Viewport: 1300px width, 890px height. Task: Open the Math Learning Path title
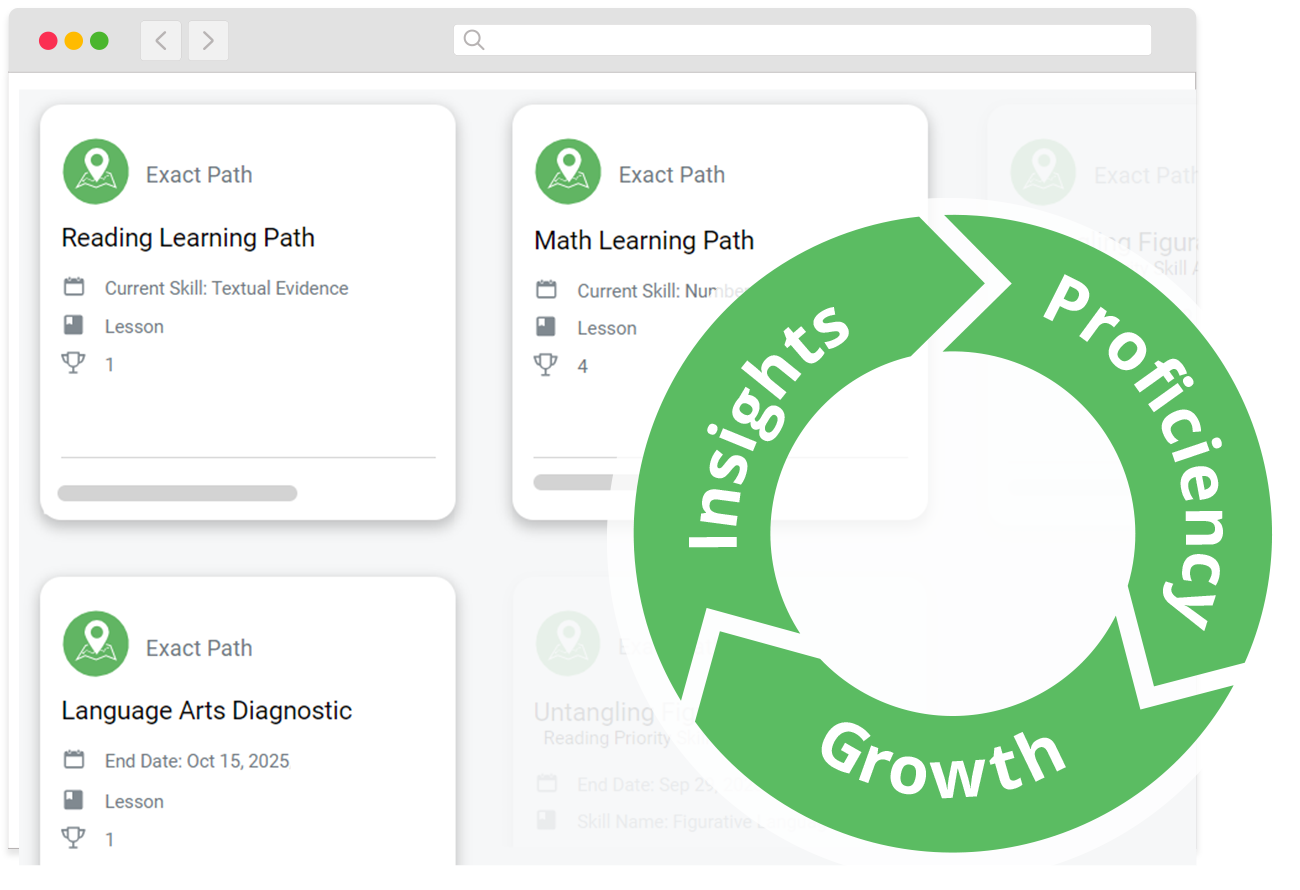pyautogui.click(x=644, y=240)
